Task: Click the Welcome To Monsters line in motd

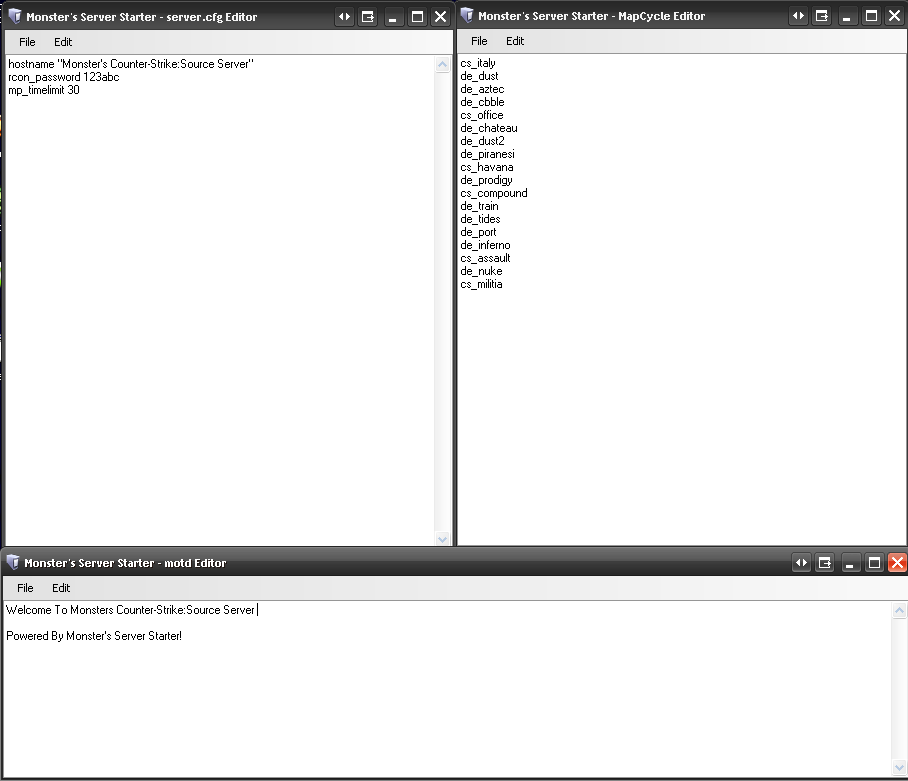Action: 130,610
